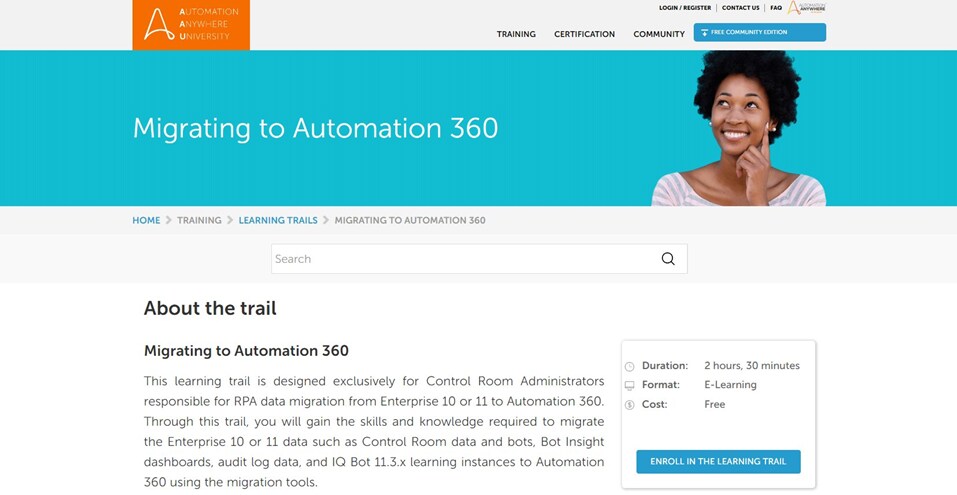Click the E-Learning format value
957x495 pixels.
point(730,385)
